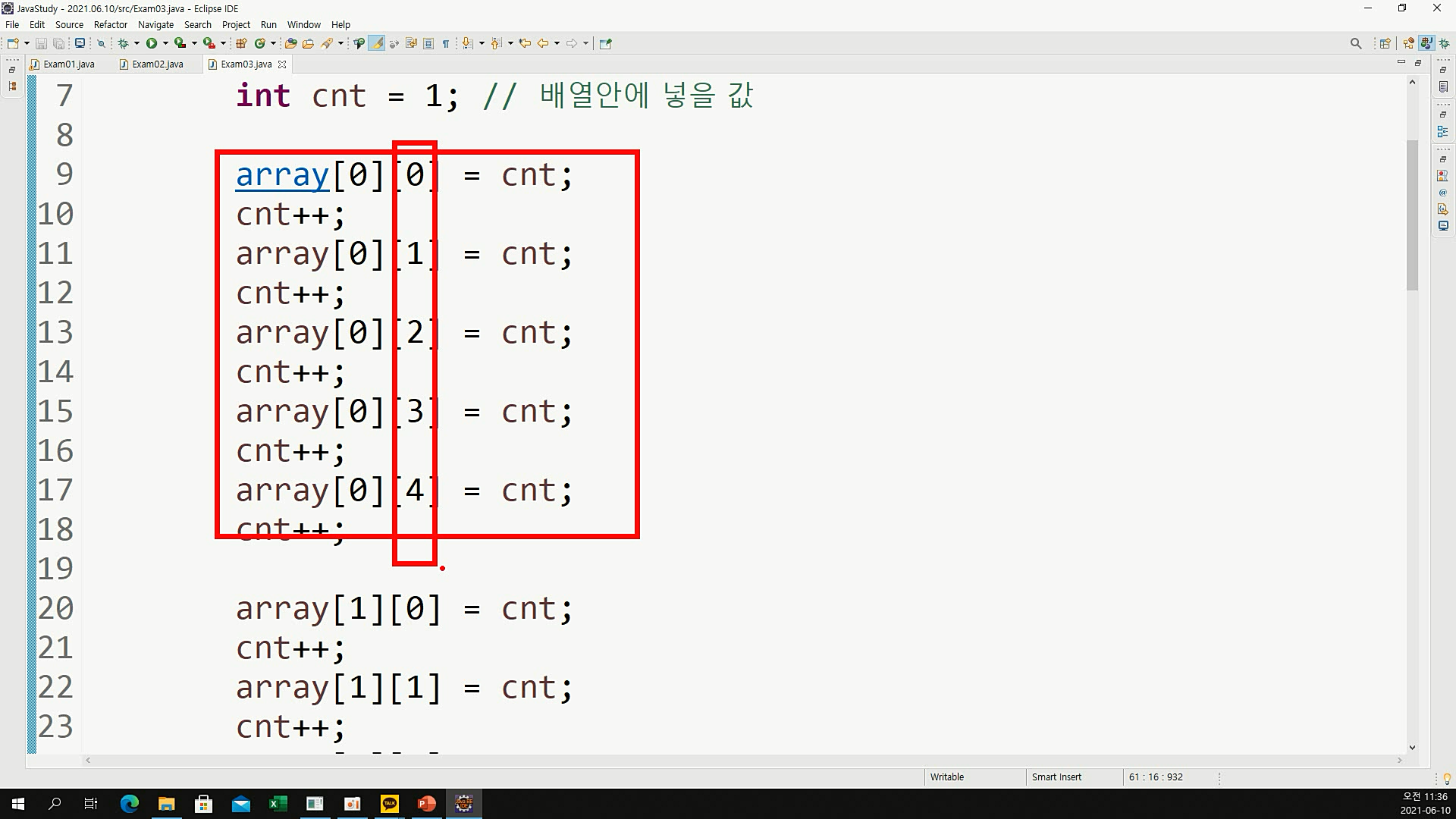Open the Java perspective button
The image size is (1456, 819).
click(x=1426, y=43)
